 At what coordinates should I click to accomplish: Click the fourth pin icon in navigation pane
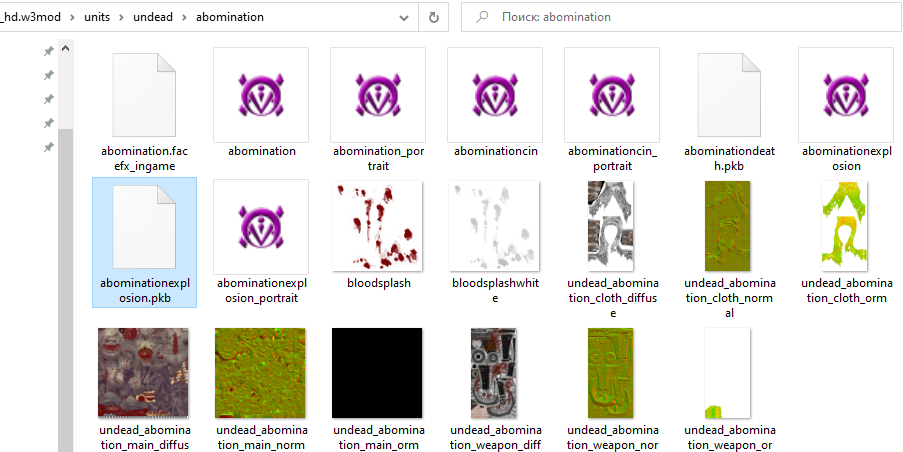(49, 123)
